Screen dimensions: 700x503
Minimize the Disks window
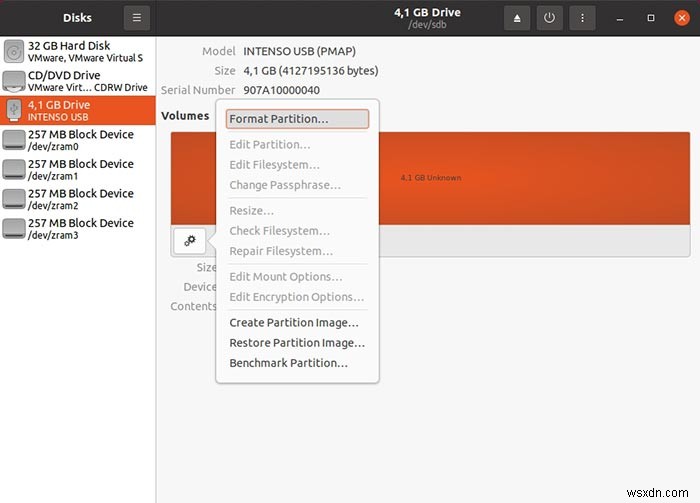[620, 18]
